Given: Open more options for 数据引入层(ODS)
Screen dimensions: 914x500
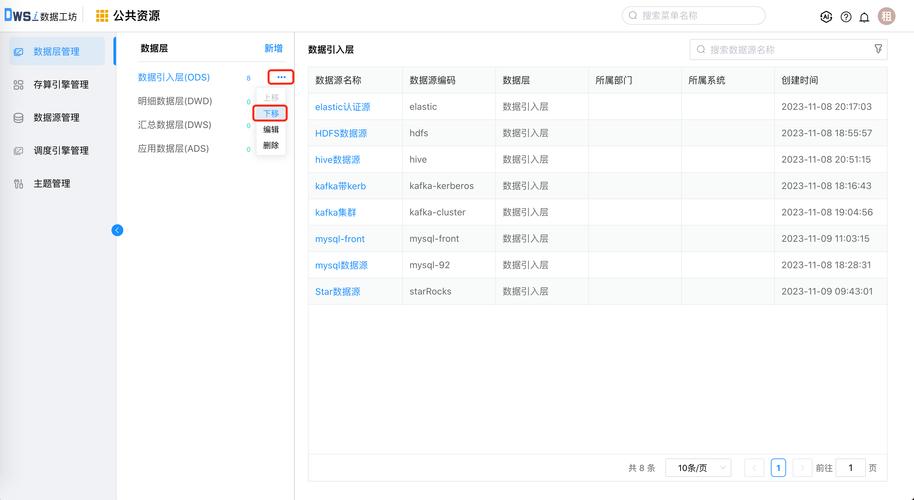Looking at the screenshot, I should pyautogui.click(x=281, y=77).
